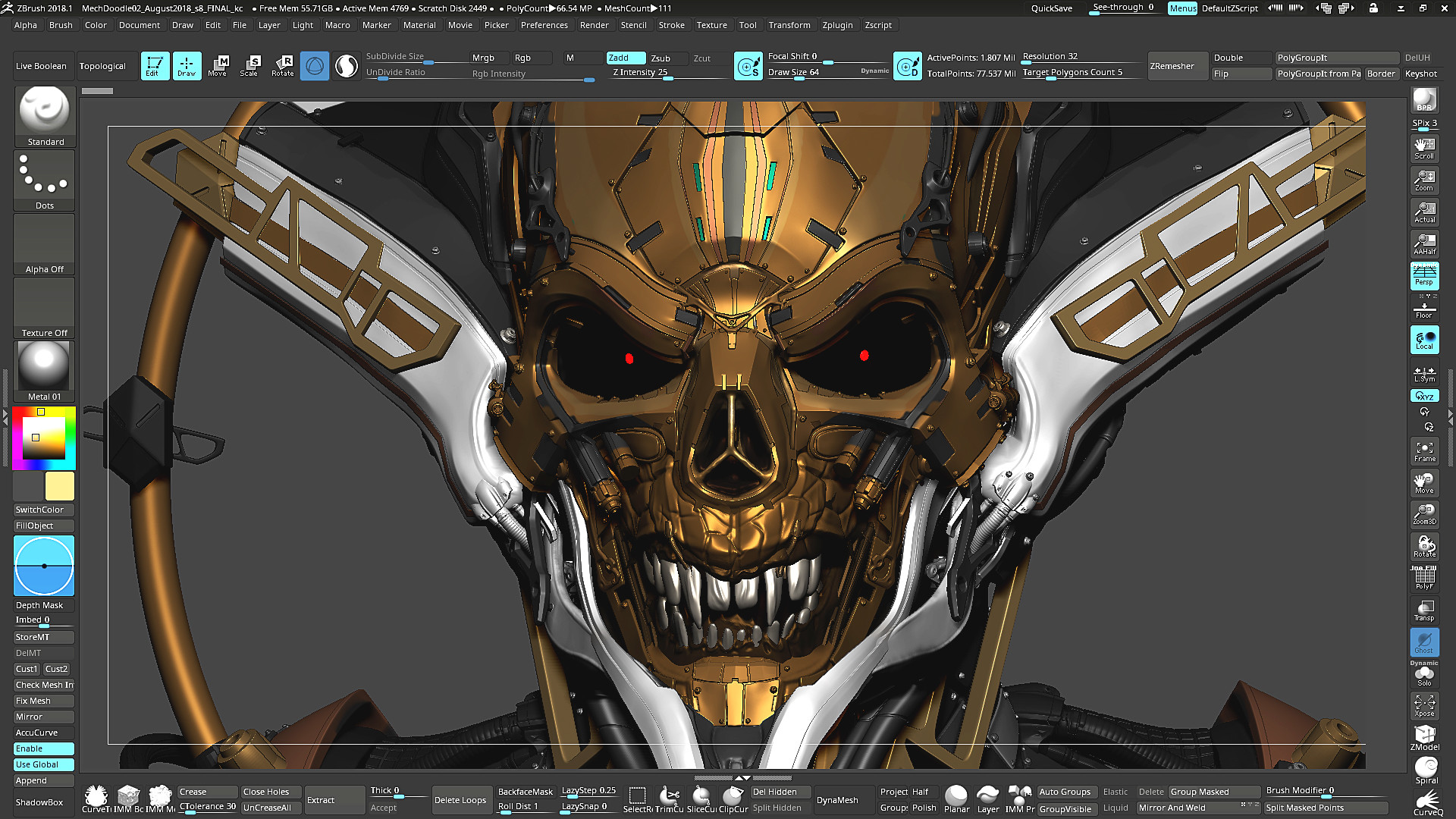
Task: Pick the Layer brush icon
Action: [x=987, y=799]
